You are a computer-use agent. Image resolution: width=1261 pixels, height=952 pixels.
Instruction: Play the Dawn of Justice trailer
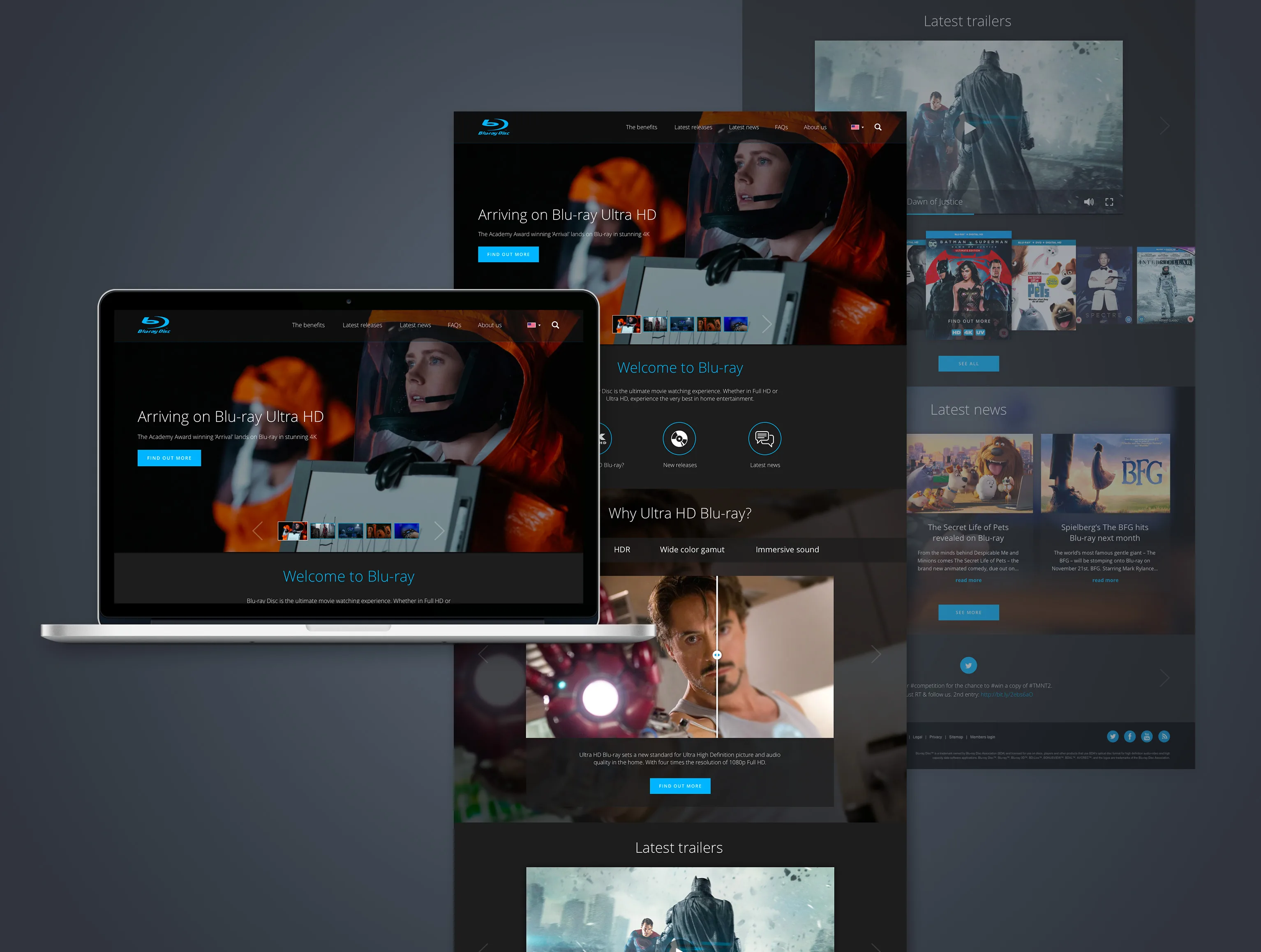click(x=968, y=128)
